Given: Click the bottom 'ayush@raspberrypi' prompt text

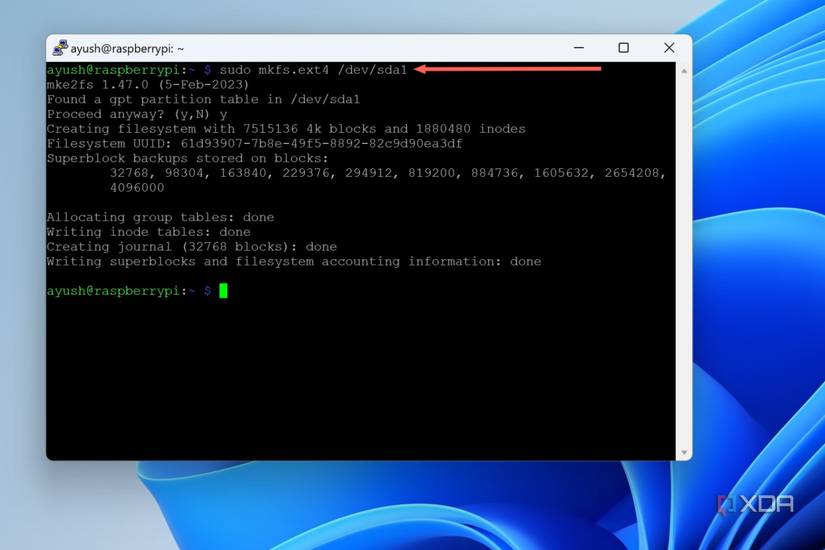Looking at the screenshot, I should 113,291.
